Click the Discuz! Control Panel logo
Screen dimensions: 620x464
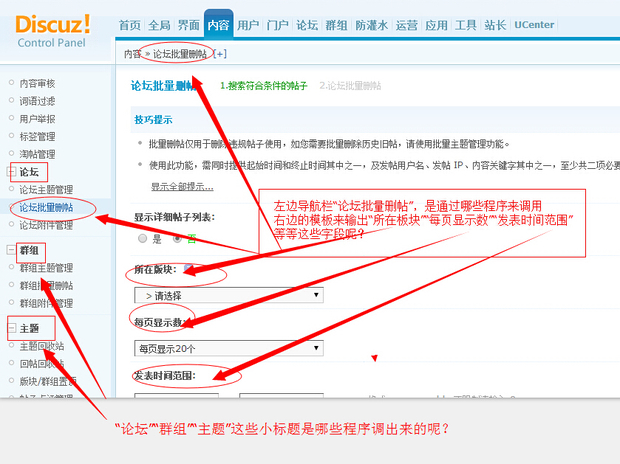point(53,31)
